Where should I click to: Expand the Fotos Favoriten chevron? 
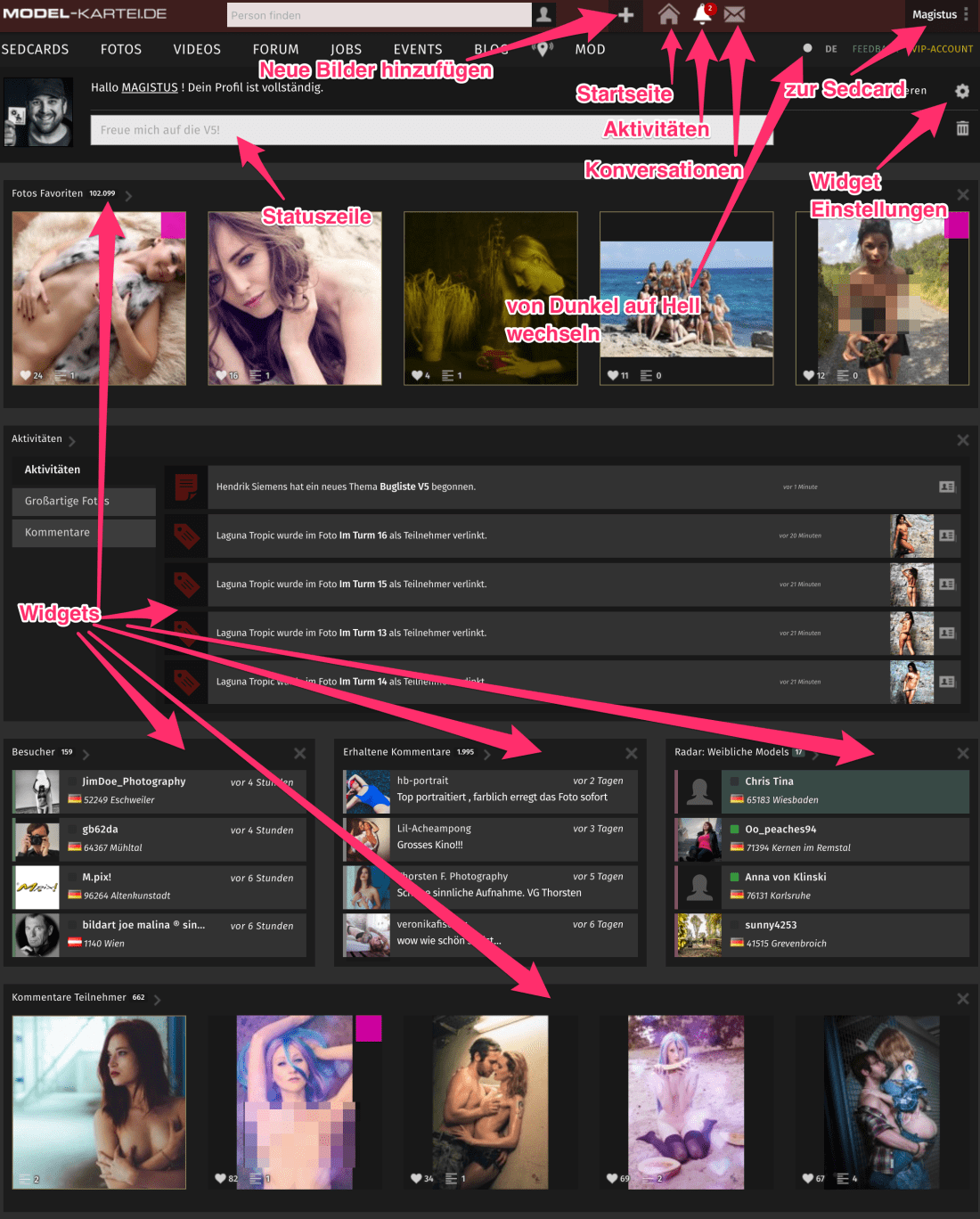(128, 195)
